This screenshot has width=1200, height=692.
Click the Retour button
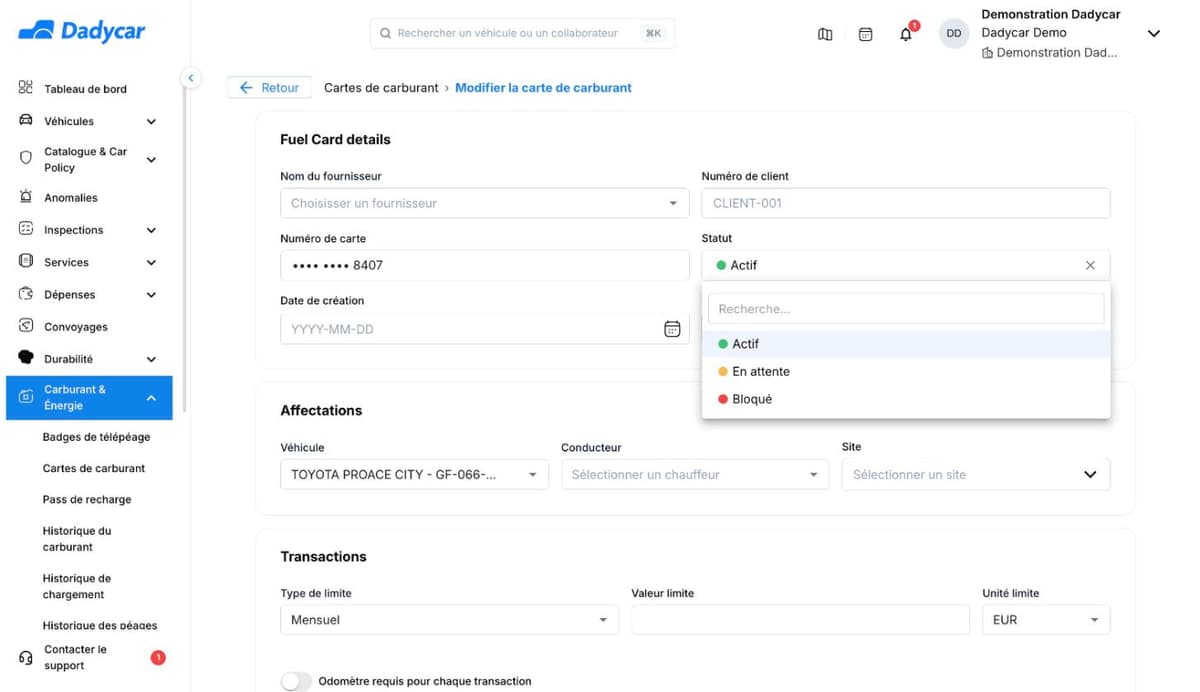tap(270, 88)
